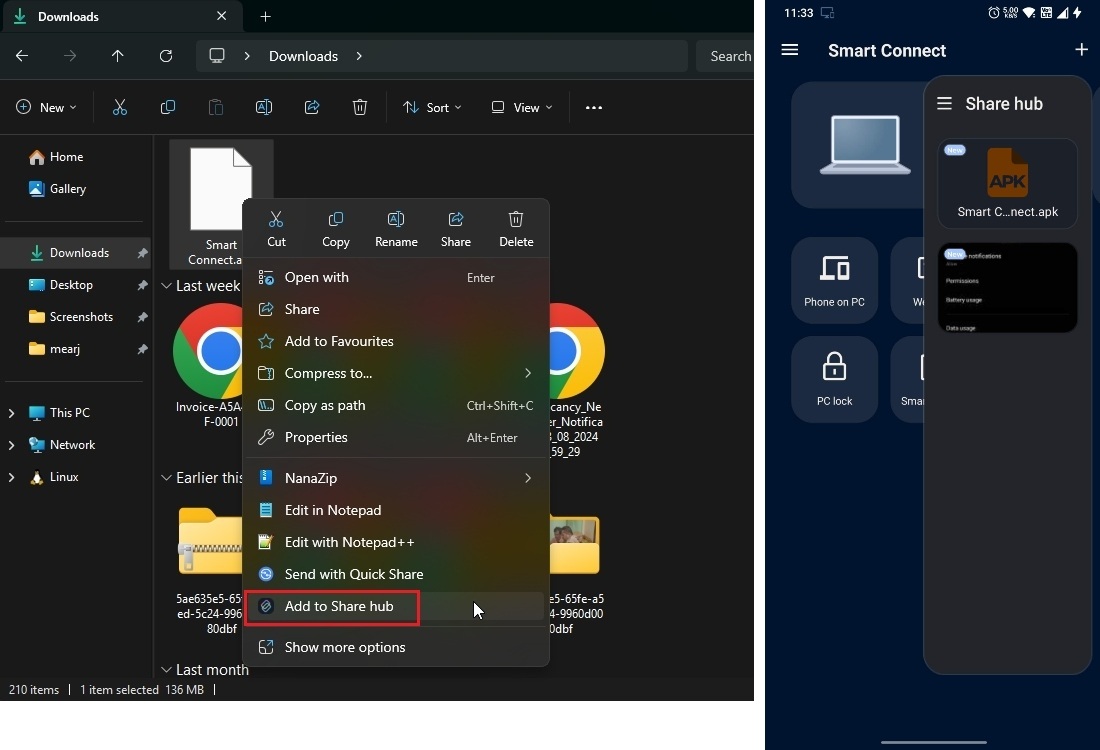Open the View dropdown
1100x750 pixels.
click(x=521, y=108)
